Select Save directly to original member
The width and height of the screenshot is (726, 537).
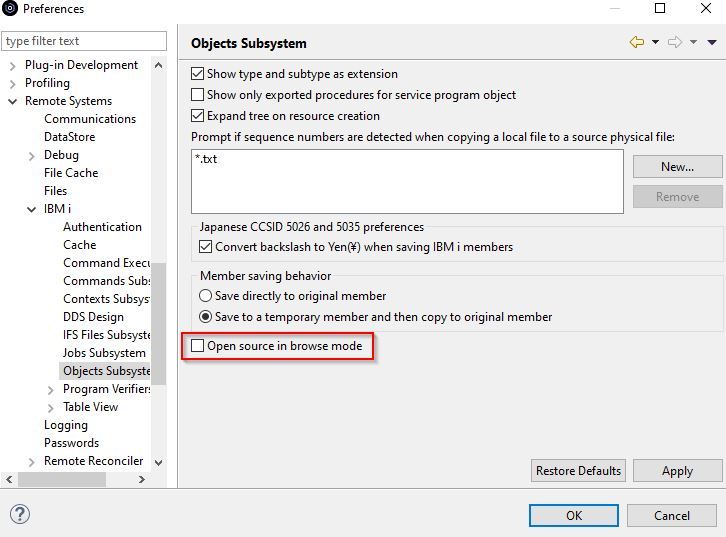206,296
